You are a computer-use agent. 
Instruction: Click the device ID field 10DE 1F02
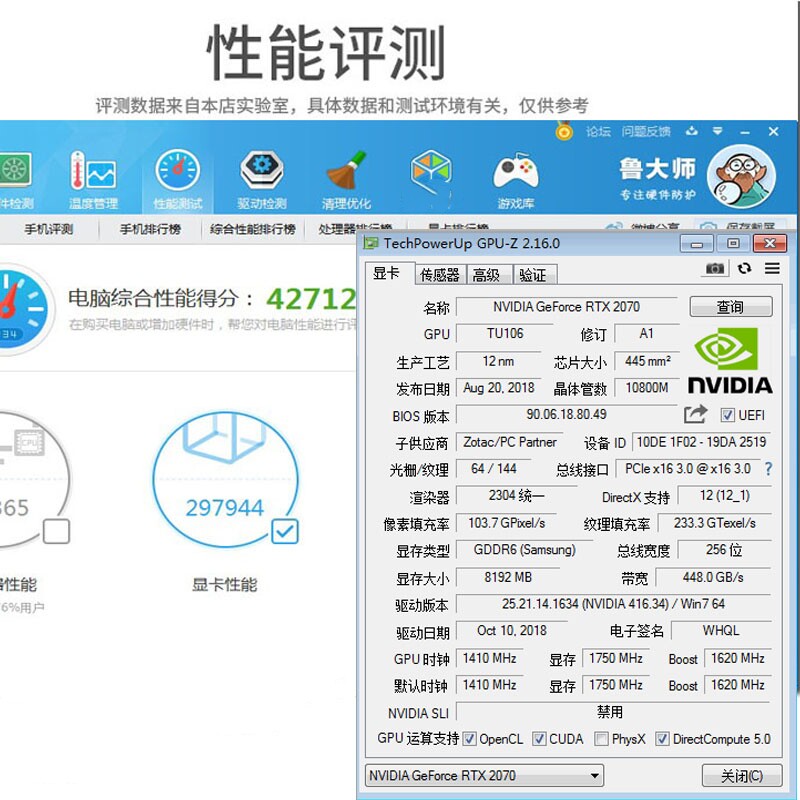coord(702,442)
